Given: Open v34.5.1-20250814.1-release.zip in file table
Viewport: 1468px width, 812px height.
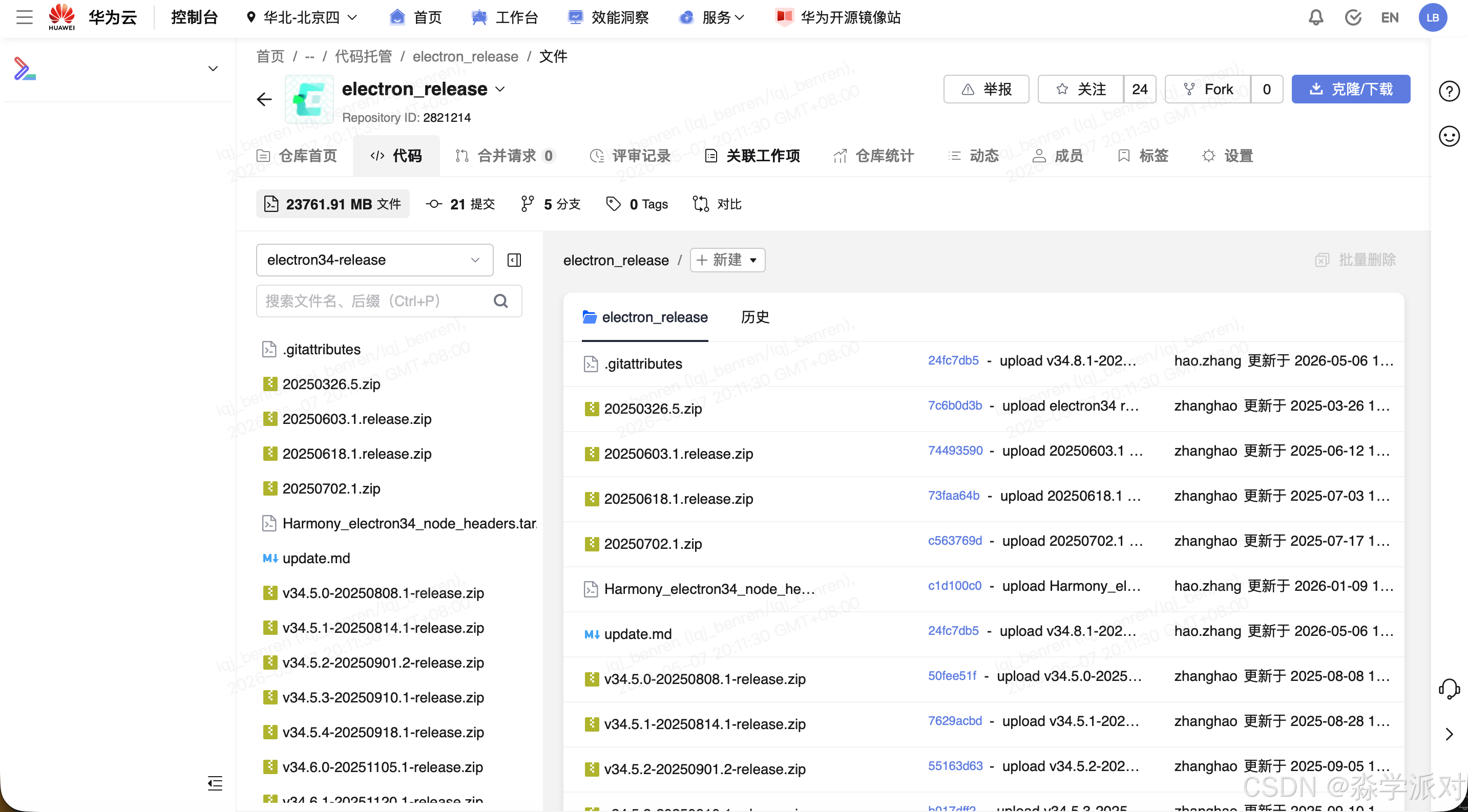Looking at the screenshot, I should (x=704, y=724).
